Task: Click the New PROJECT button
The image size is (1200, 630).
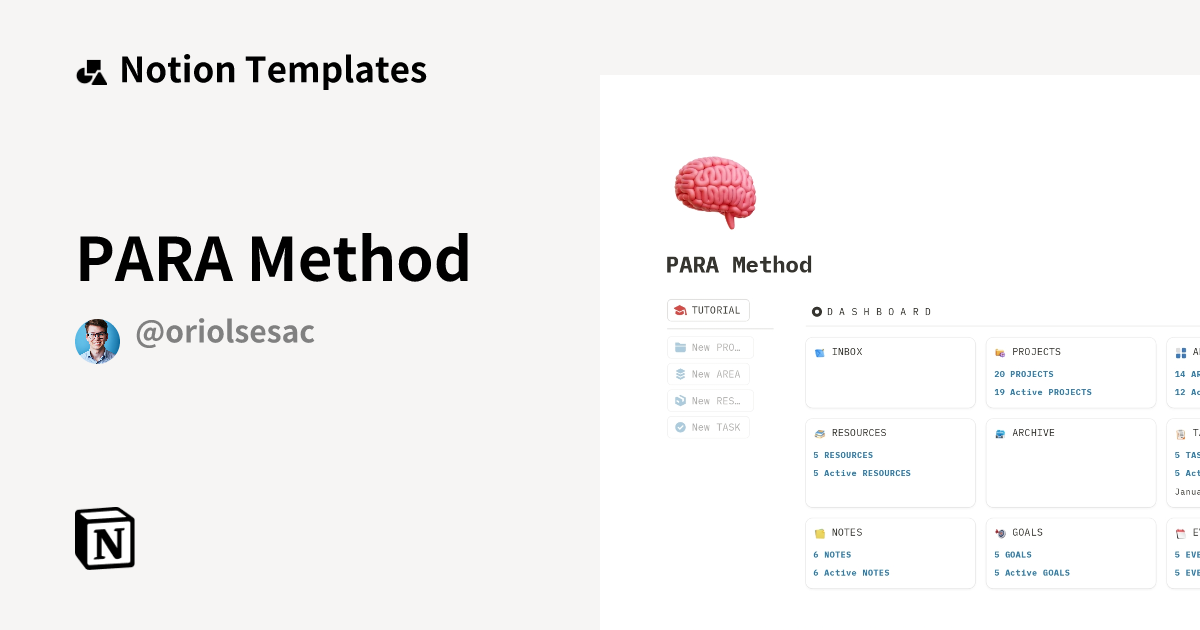Action: point(710,348)
